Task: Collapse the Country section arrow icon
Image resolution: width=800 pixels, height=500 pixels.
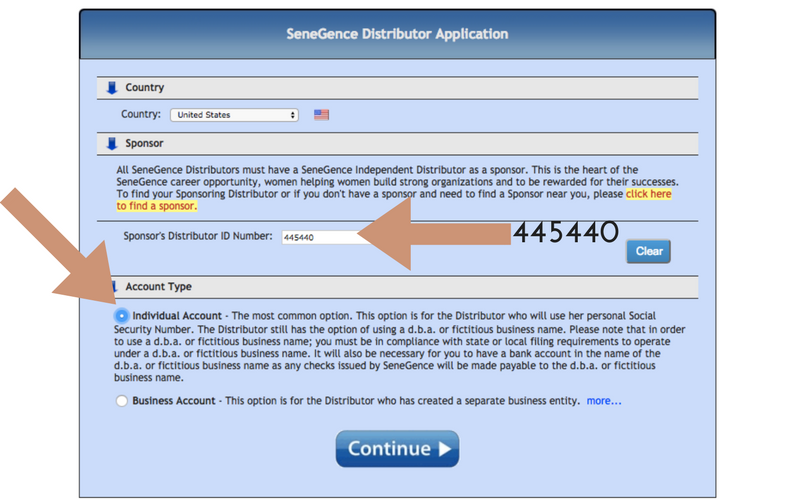Action: pos(112,88)
